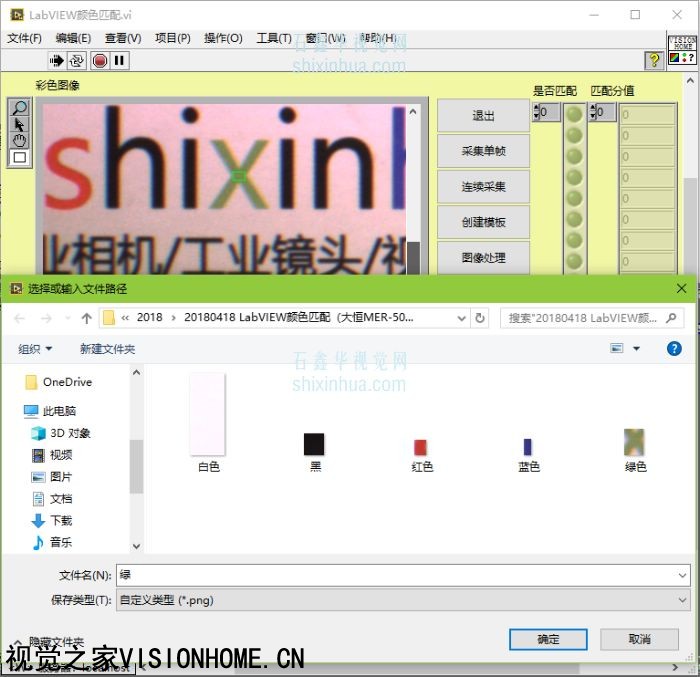Expand the 组织 dropdown menu
The width and height of the screenshot is (700, 677).
pos(35,349)
